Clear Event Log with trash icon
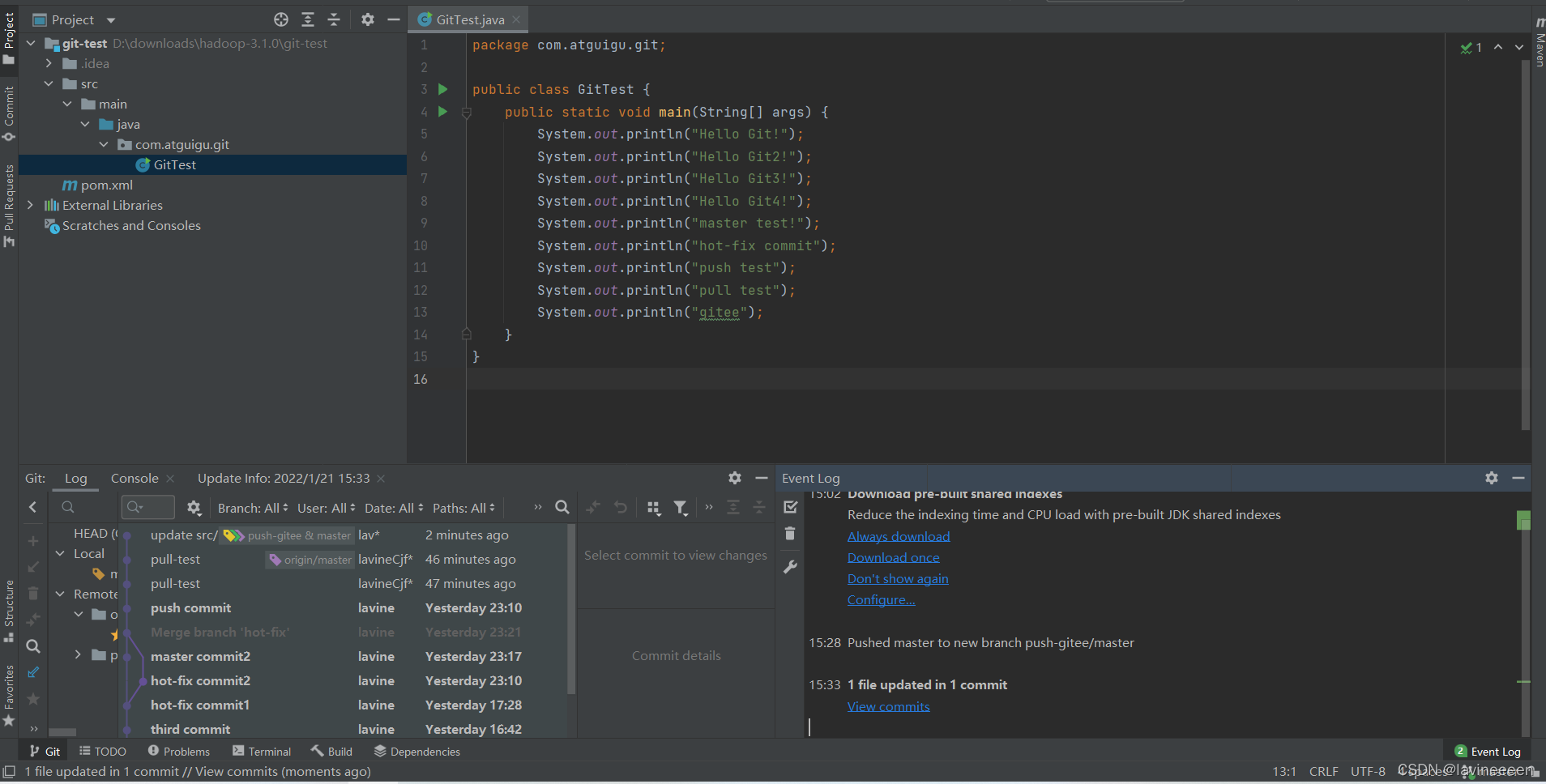 pyautogui.click(x=791, y=534)
